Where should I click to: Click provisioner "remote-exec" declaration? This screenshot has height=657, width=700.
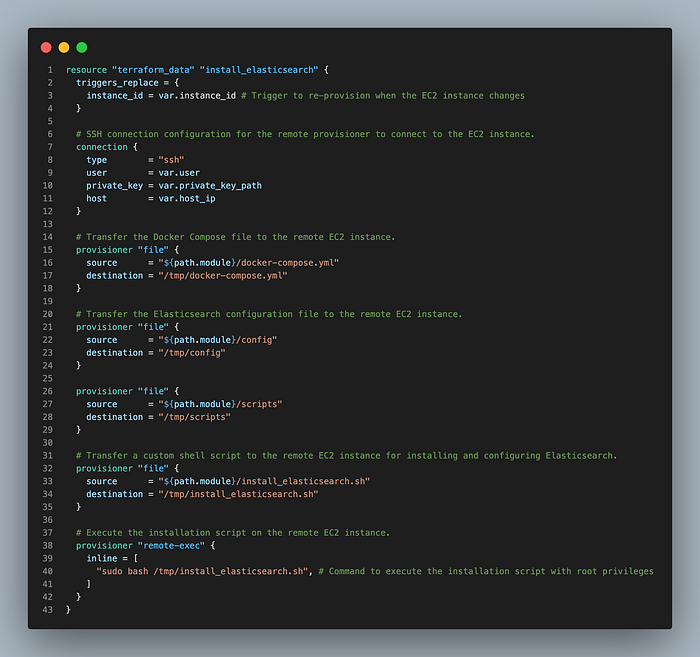coord(140,546)
